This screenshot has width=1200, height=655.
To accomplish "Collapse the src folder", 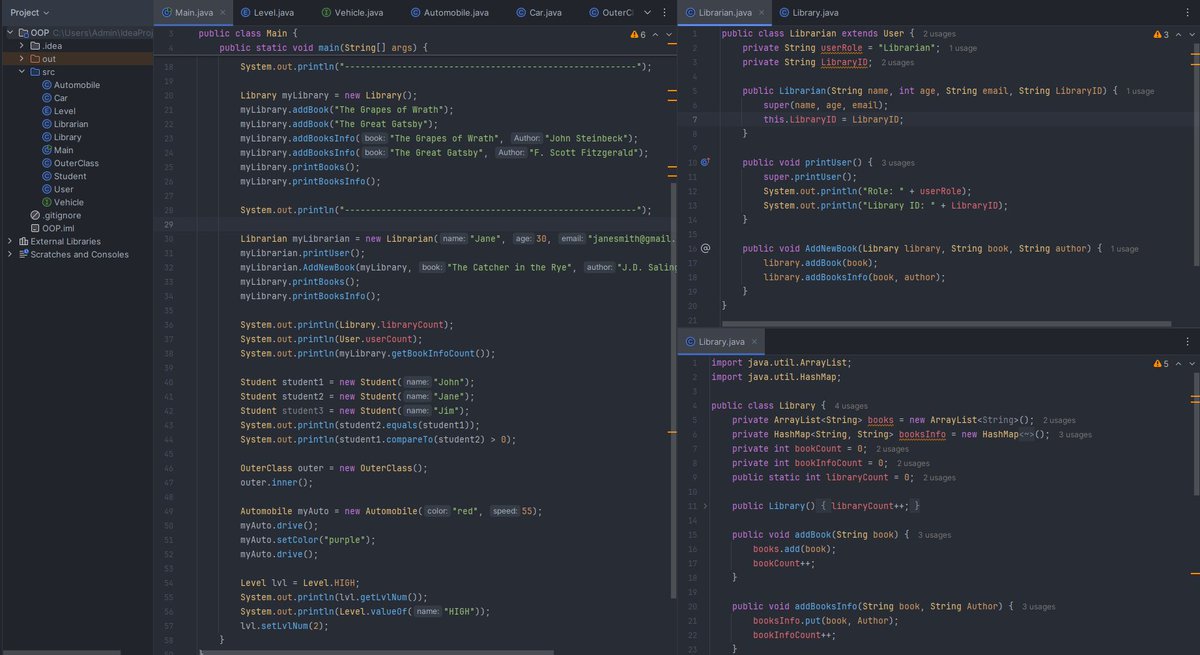I will 23,72.
